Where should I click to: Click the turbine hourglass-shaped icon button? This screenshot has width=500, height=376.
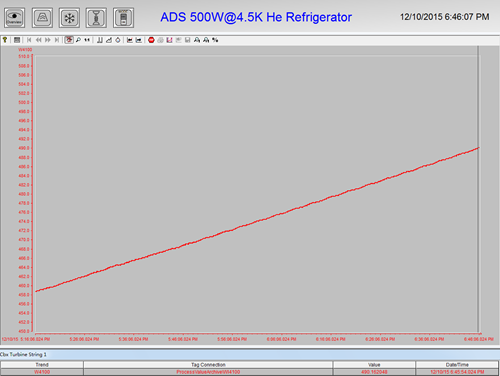(96, 18)
